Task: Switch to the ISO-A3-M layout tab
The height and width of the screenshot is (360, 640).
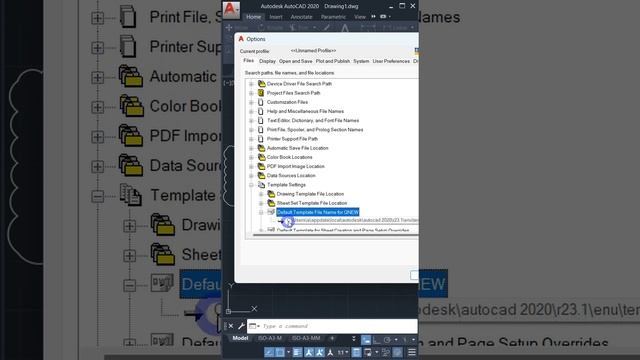Action: [270, 338]
